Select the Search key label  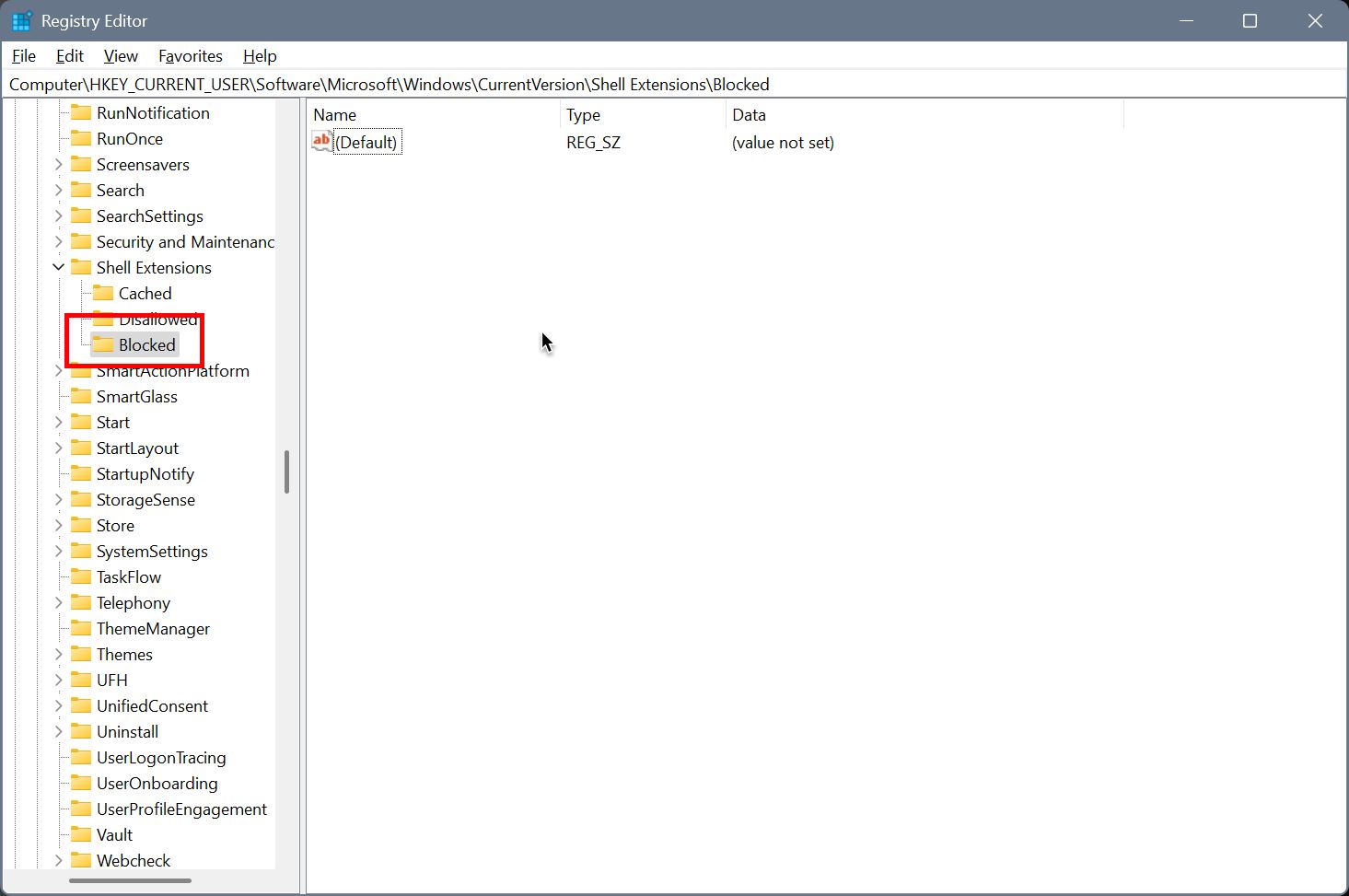[121, 191]
